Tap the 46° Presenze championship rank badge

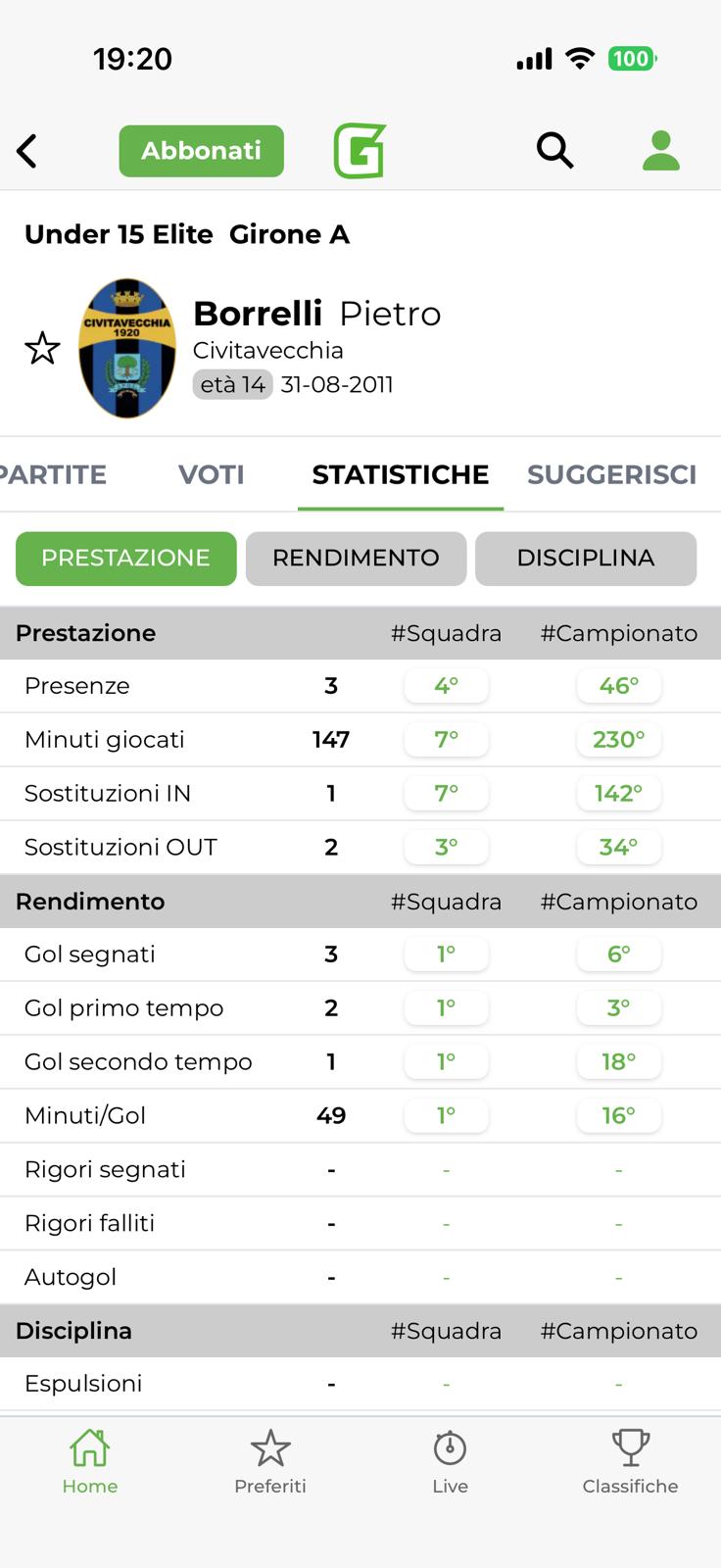pyautogui.click(x=618, y=686)
